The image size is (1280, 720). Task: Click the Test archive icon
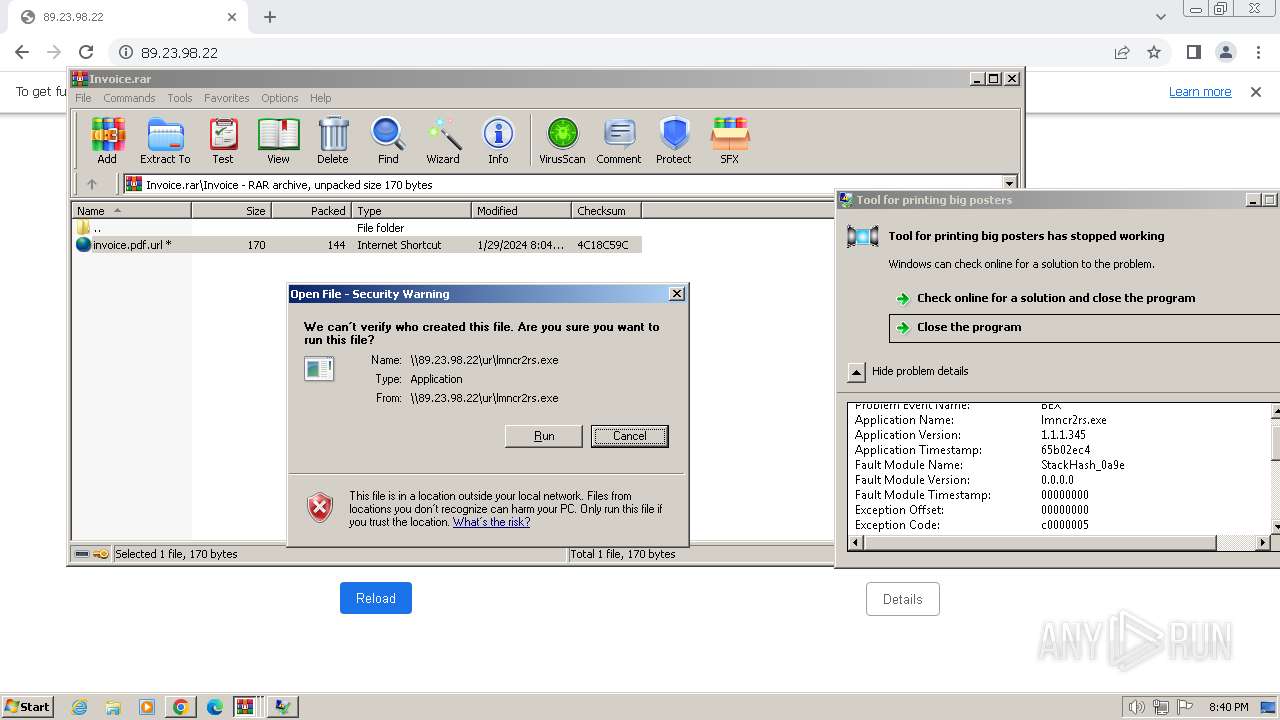[223, 140]
